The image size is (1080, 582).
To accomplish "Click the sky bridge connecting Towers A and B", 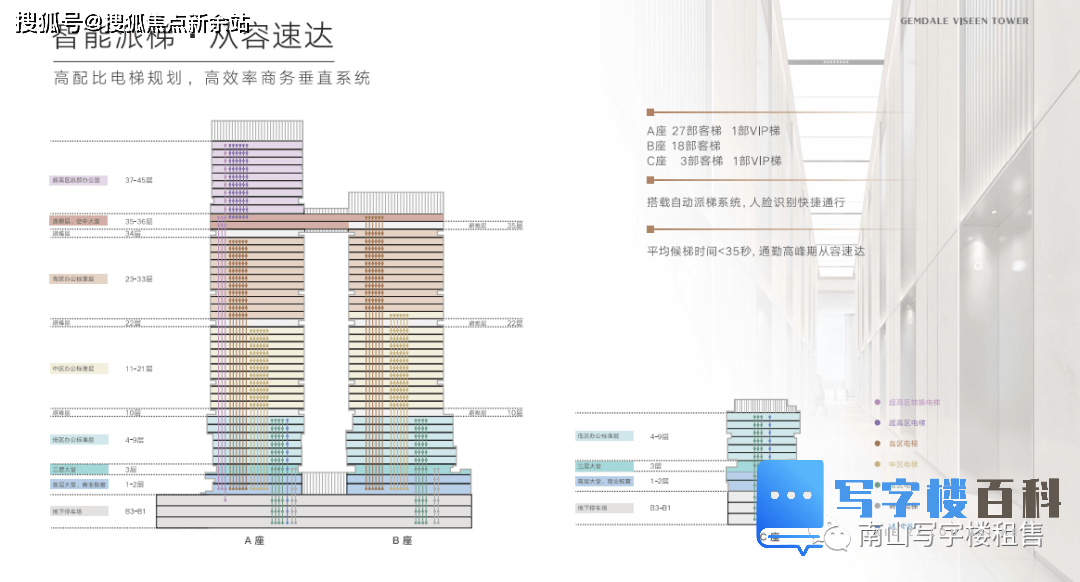I will [x=326, y=220].
